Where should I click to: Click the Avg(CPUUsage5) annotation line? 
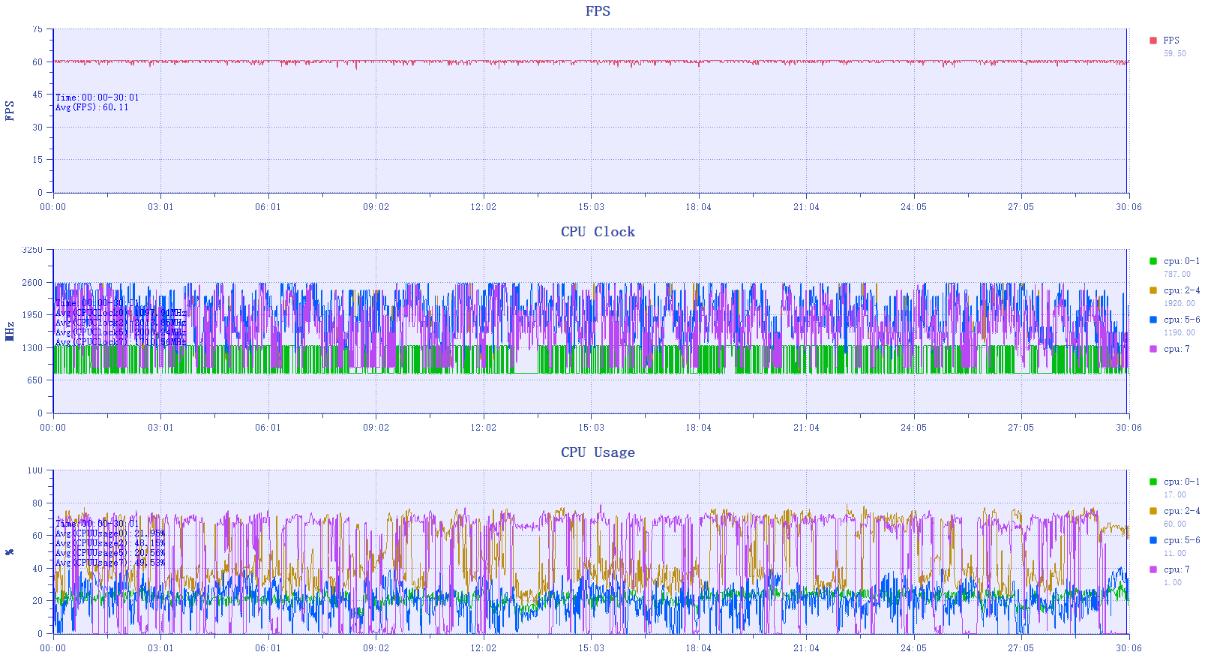(110, 553)
